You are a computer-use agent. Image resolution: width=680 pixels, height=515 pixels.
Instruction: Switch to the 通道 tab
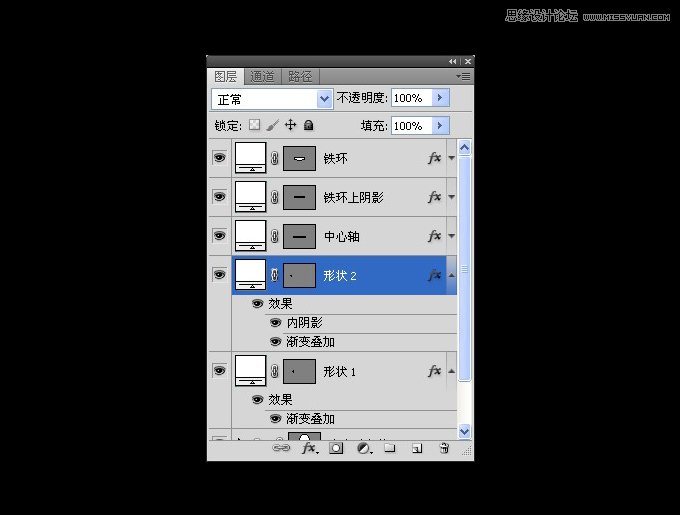(x=262, y=77)
